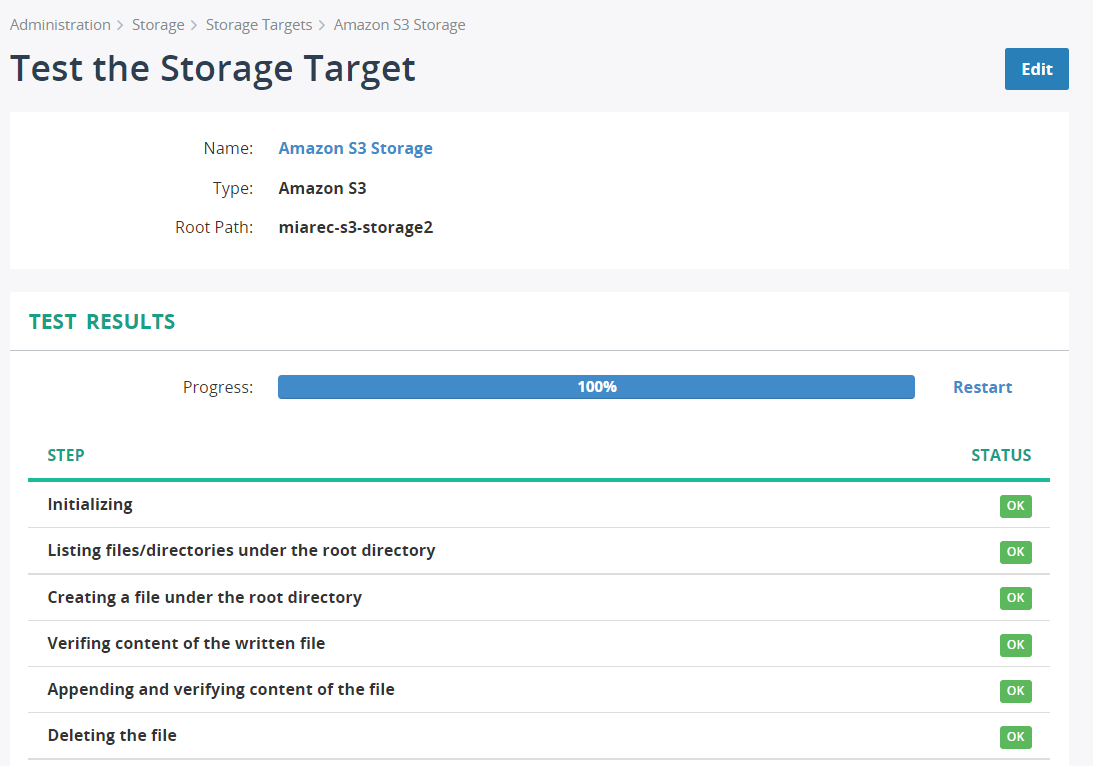Click OK status for Appending and verifying
The width and height of the screenshot is (1093, 766).
(1016, 691)
